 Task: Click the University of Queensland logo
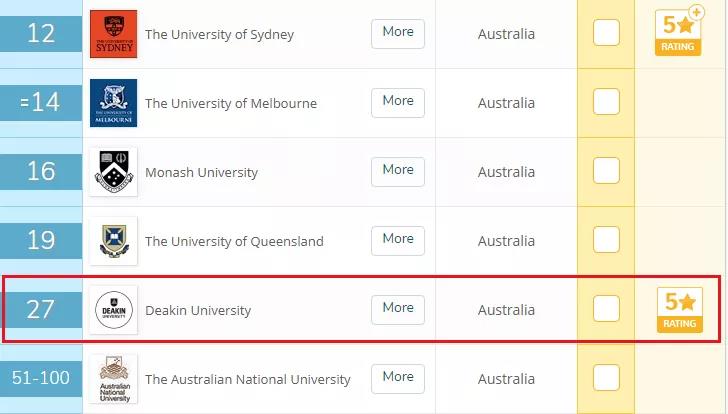113,241
